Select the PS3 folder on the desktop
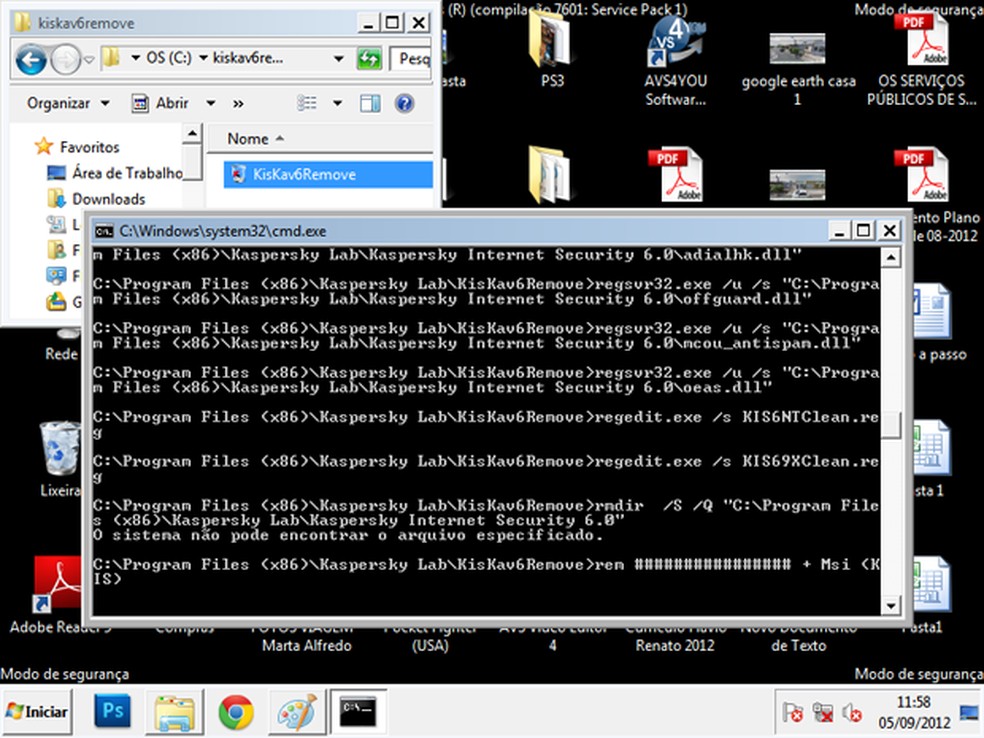This screenshot has height=738, width=984. coord(552,49)
